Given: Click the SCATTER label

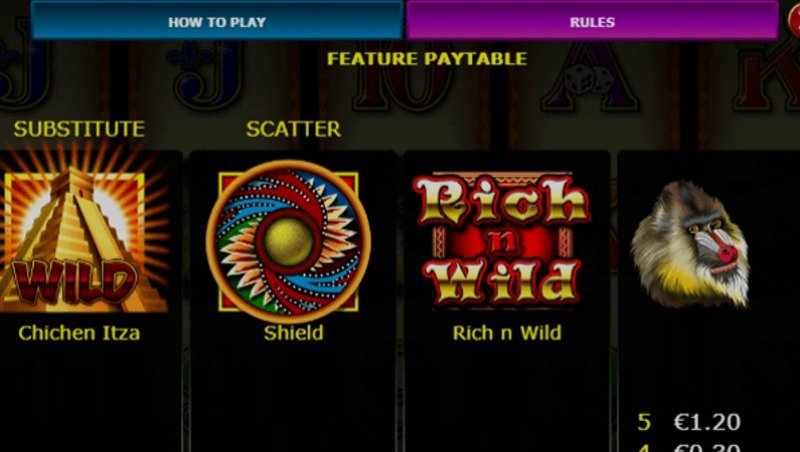Looking at the screenshot, I should 293,129.
